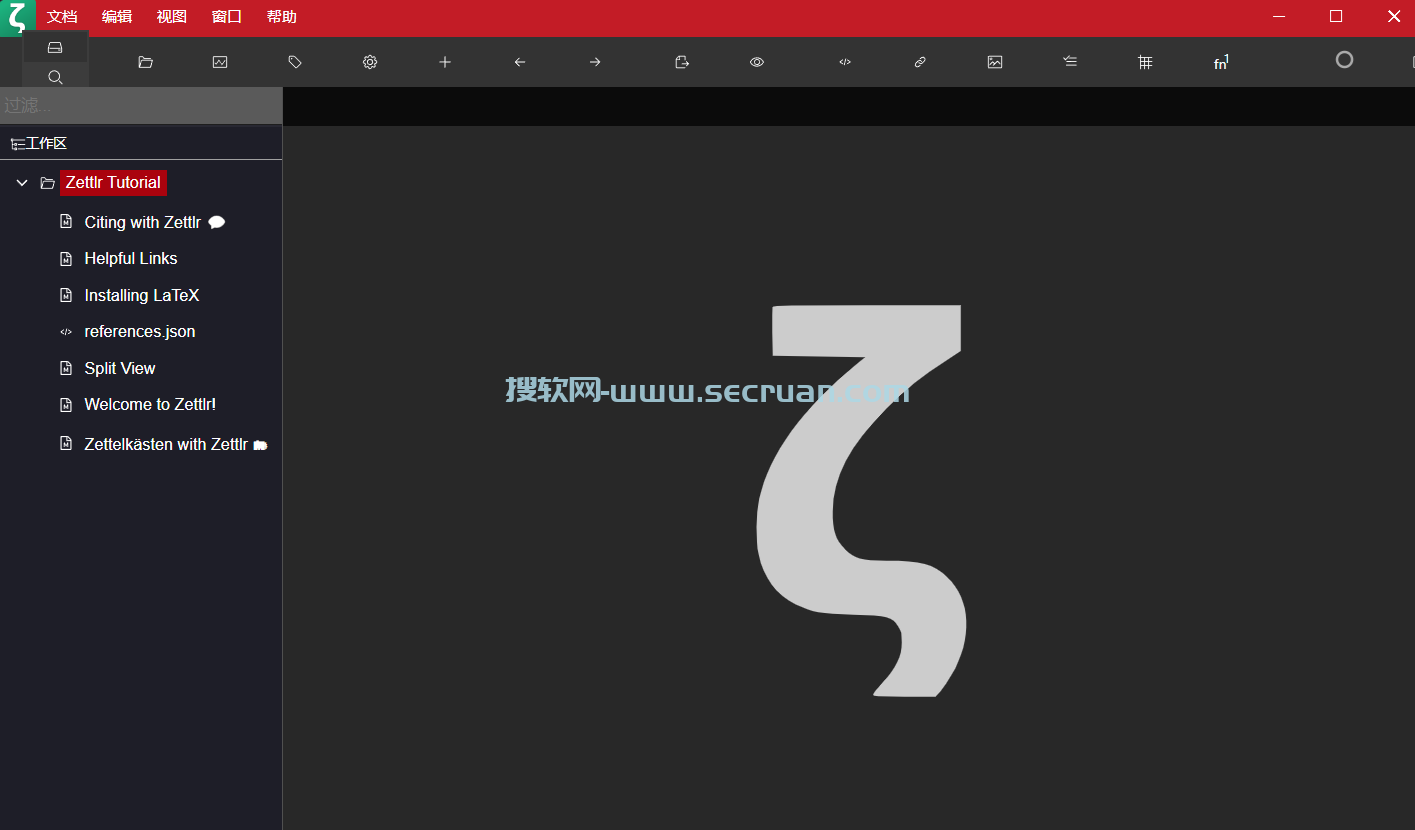
Task: Minimize the Zettlr window
Action: click(1278, 16)
